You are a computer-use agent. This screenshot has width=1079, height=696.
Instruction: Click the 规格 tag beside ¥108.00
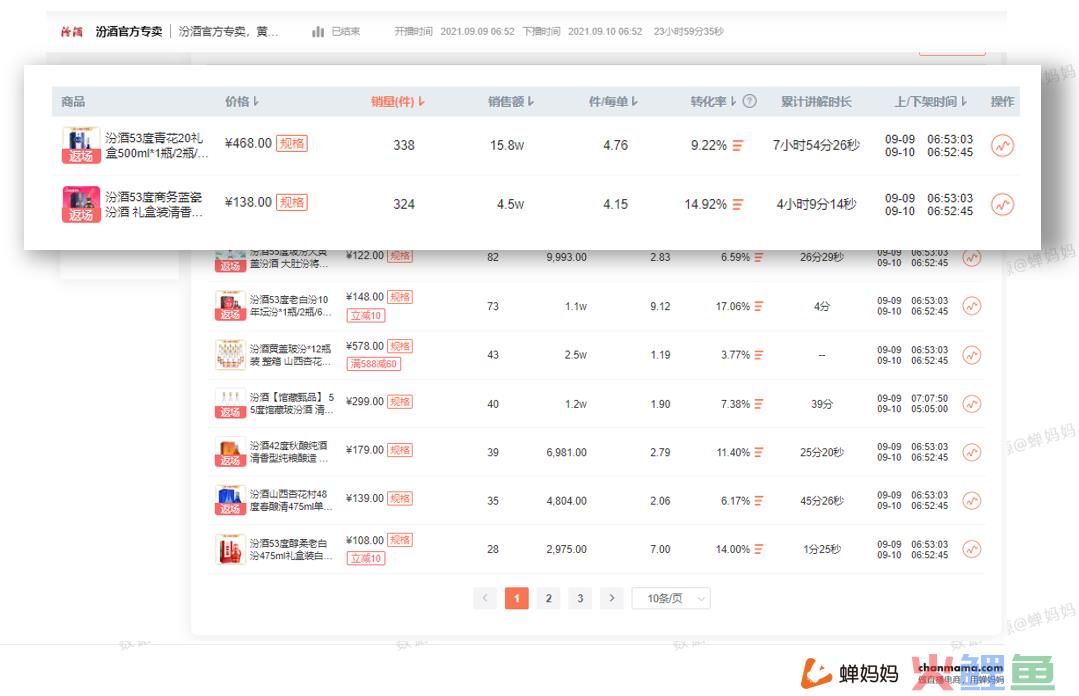400,540
